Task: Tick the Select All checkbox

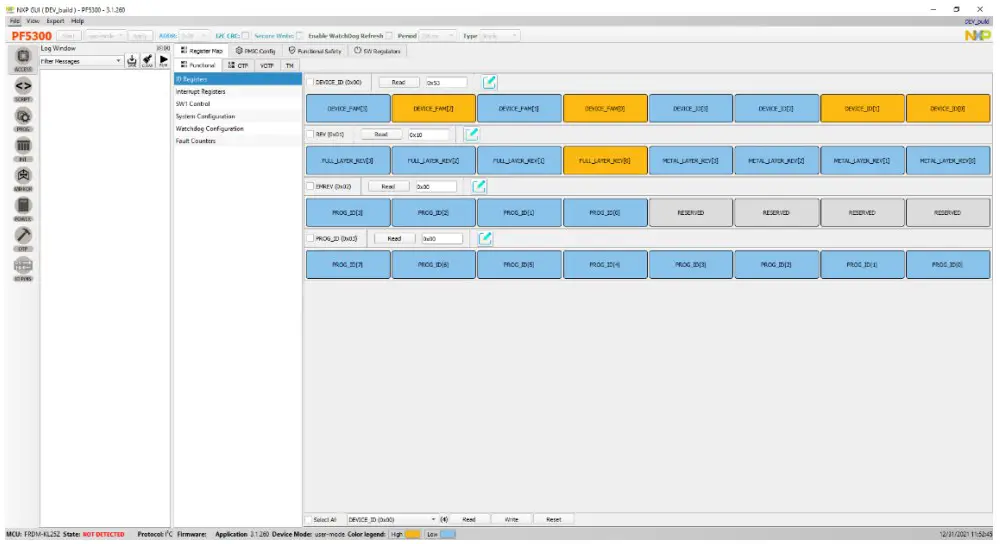Action: [x=309, y=520]
